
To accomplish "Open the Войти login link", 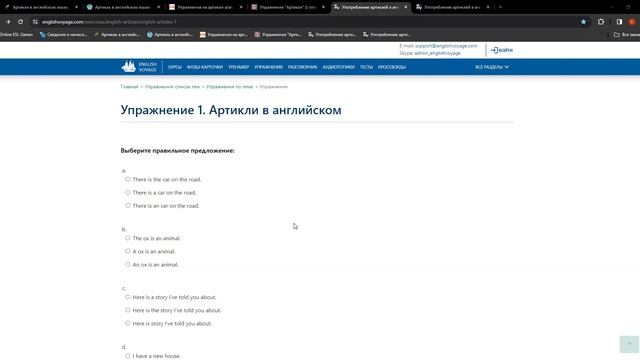I will [x=502, y=50].
